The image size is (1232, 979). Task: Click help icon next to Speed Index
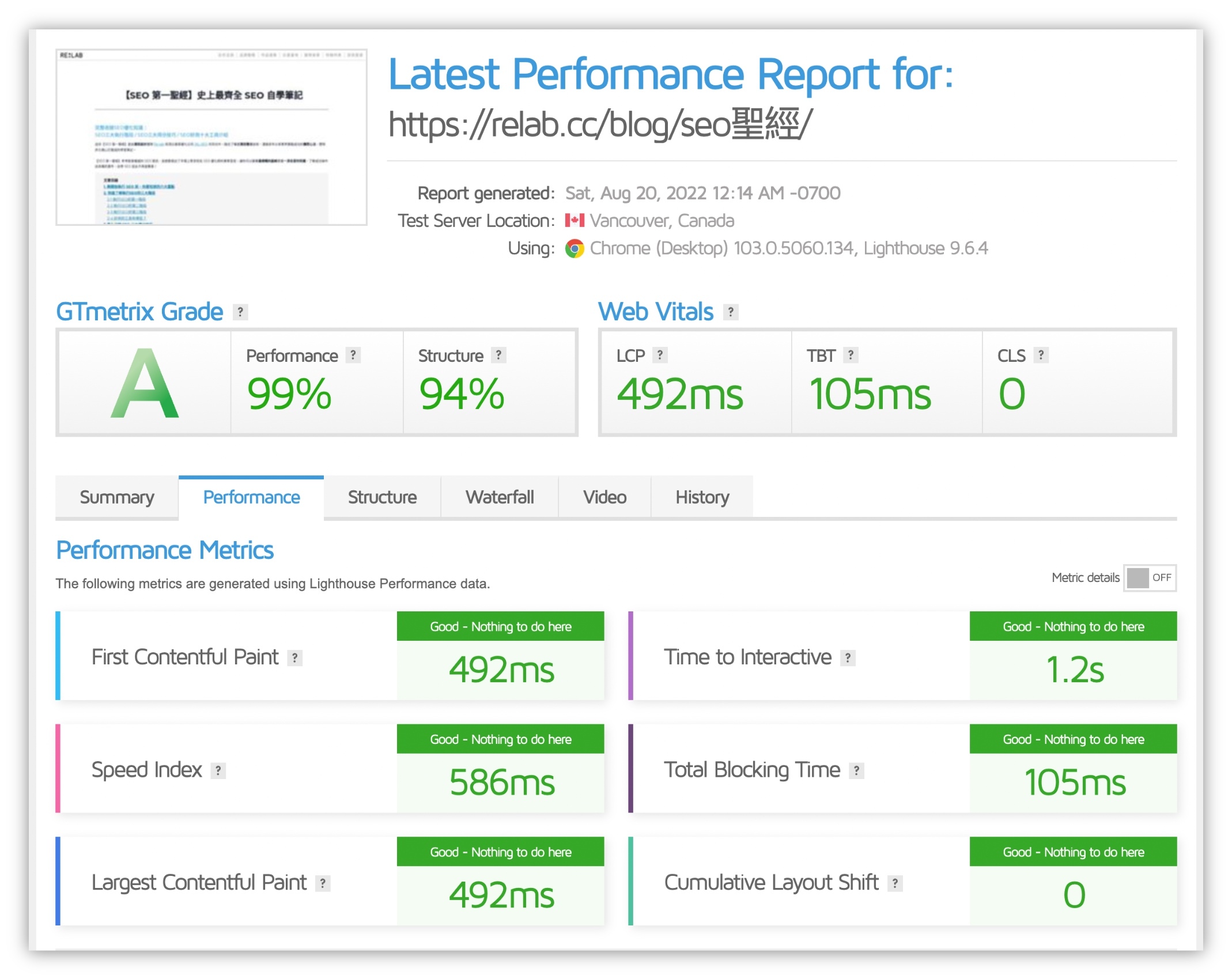218,770
